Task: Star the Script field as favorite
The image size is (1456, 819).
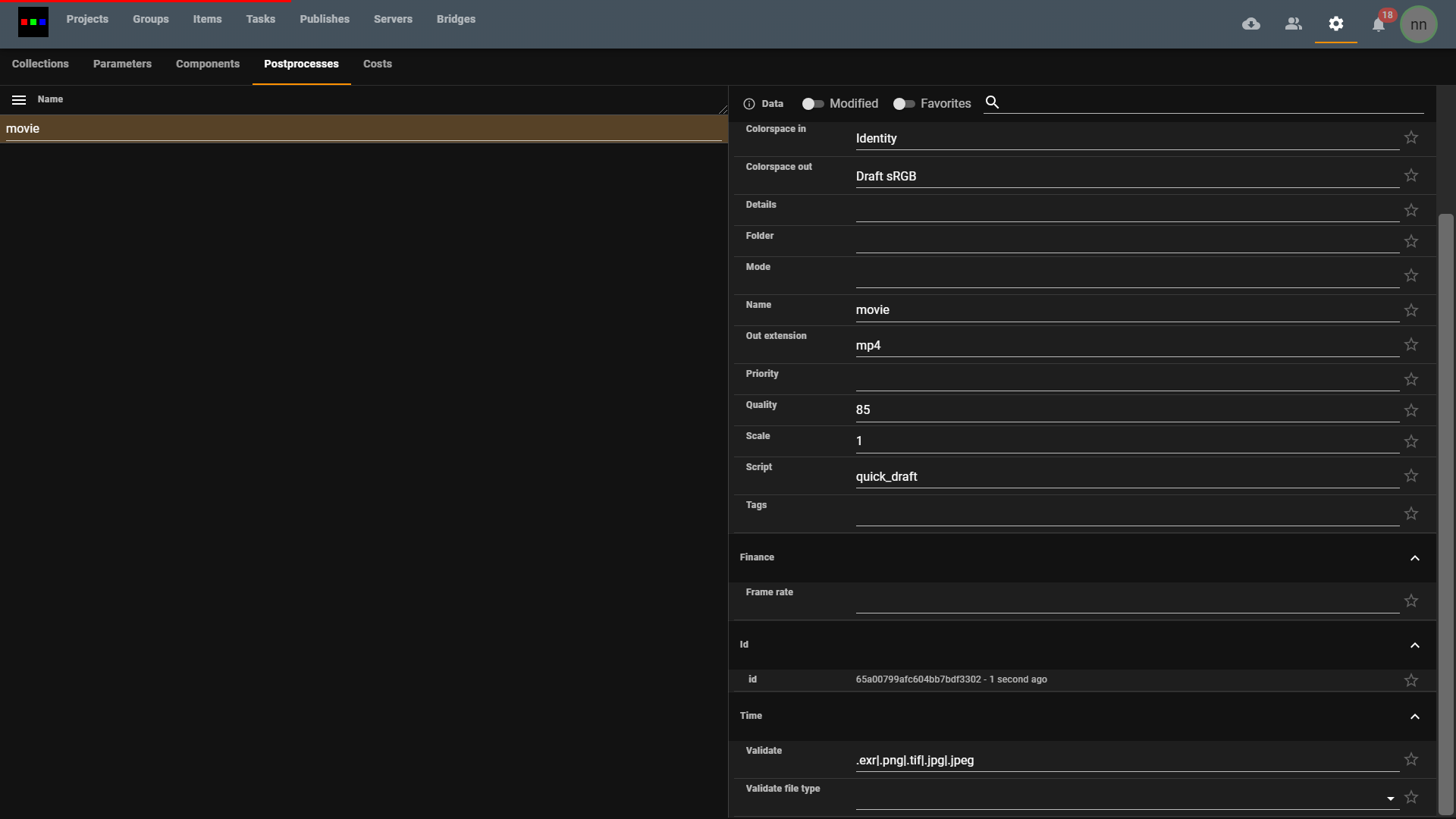Action: tap(1411, 475)
